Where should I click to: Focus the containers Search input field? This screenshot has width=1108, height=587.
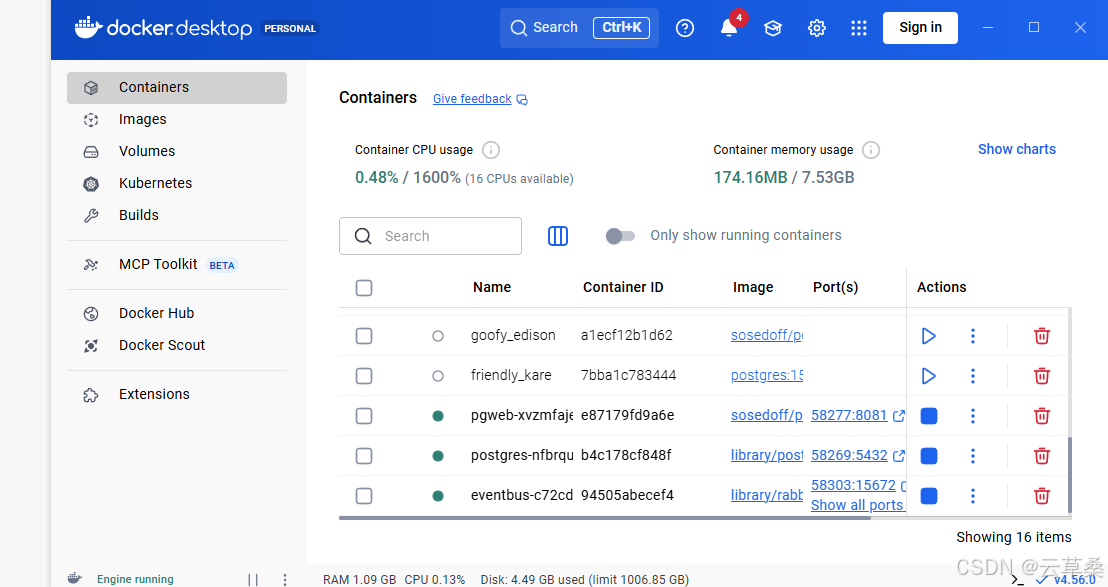(430, 236)
